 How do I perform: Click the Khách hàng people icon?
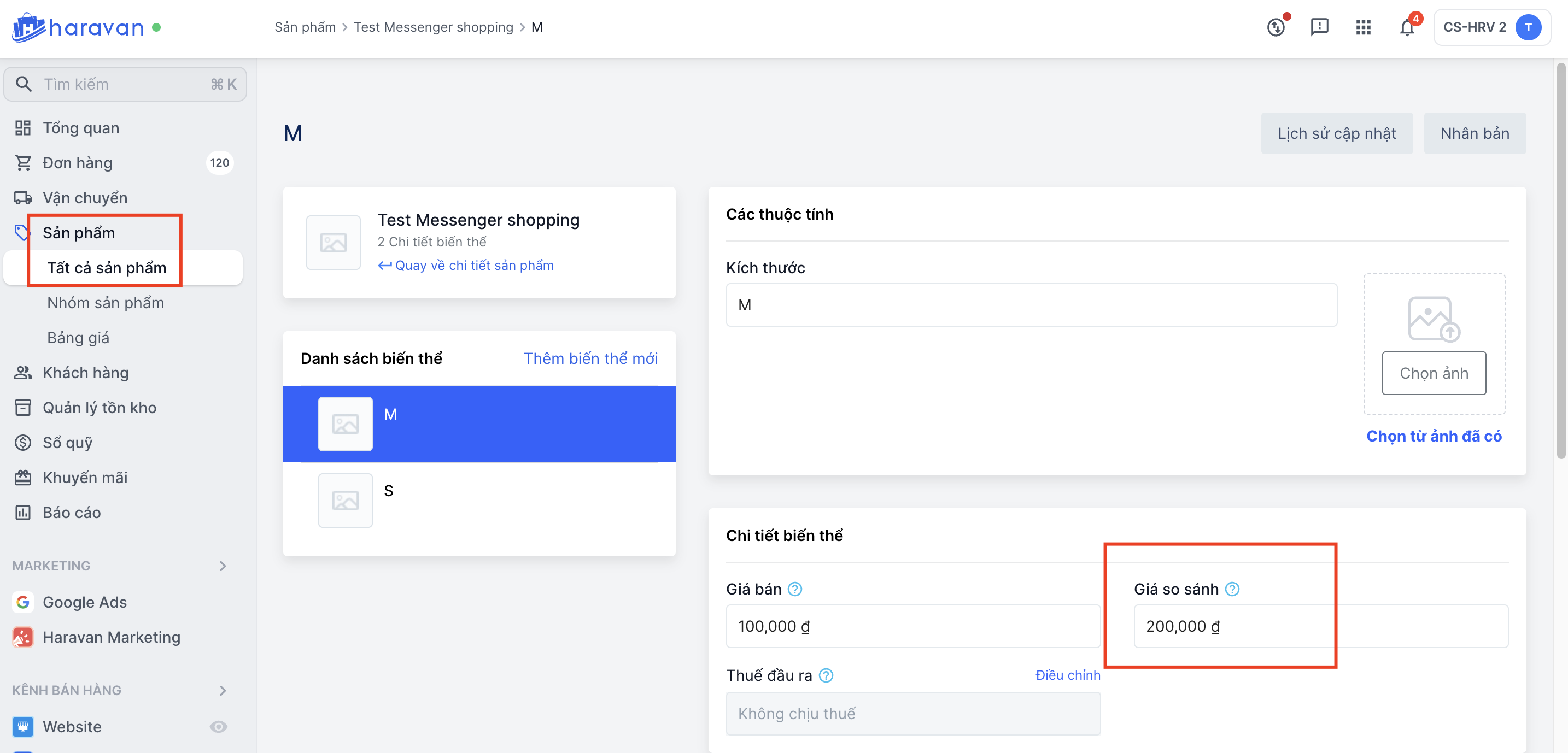click(22, 372)
